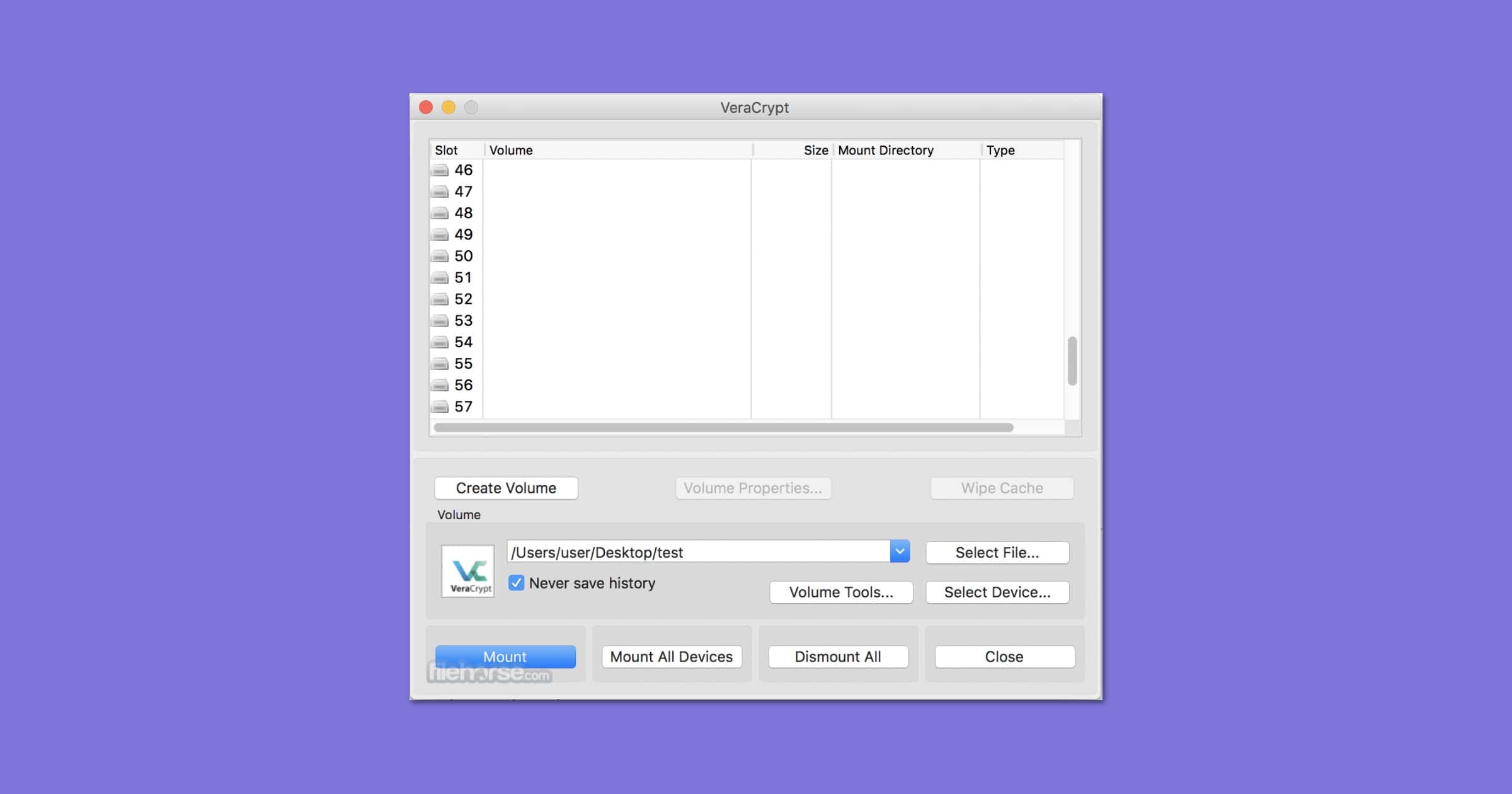
Task: Click Select File button
Action: 997,553
